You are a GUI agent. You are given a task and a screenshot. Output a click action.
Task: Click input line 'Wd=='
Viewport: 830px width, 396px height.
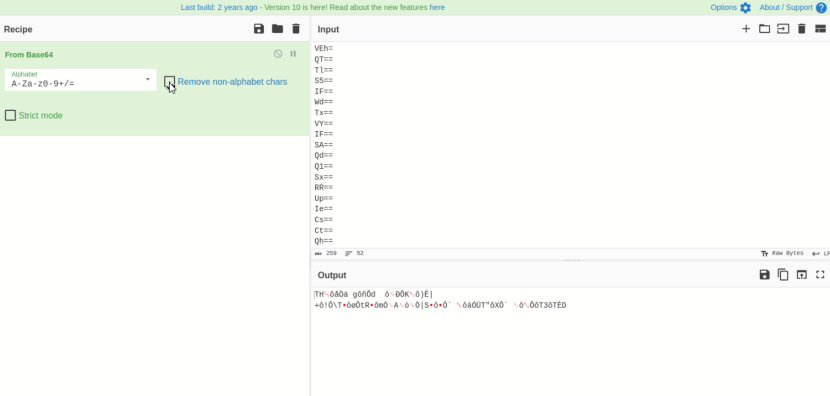click(323, 102)
